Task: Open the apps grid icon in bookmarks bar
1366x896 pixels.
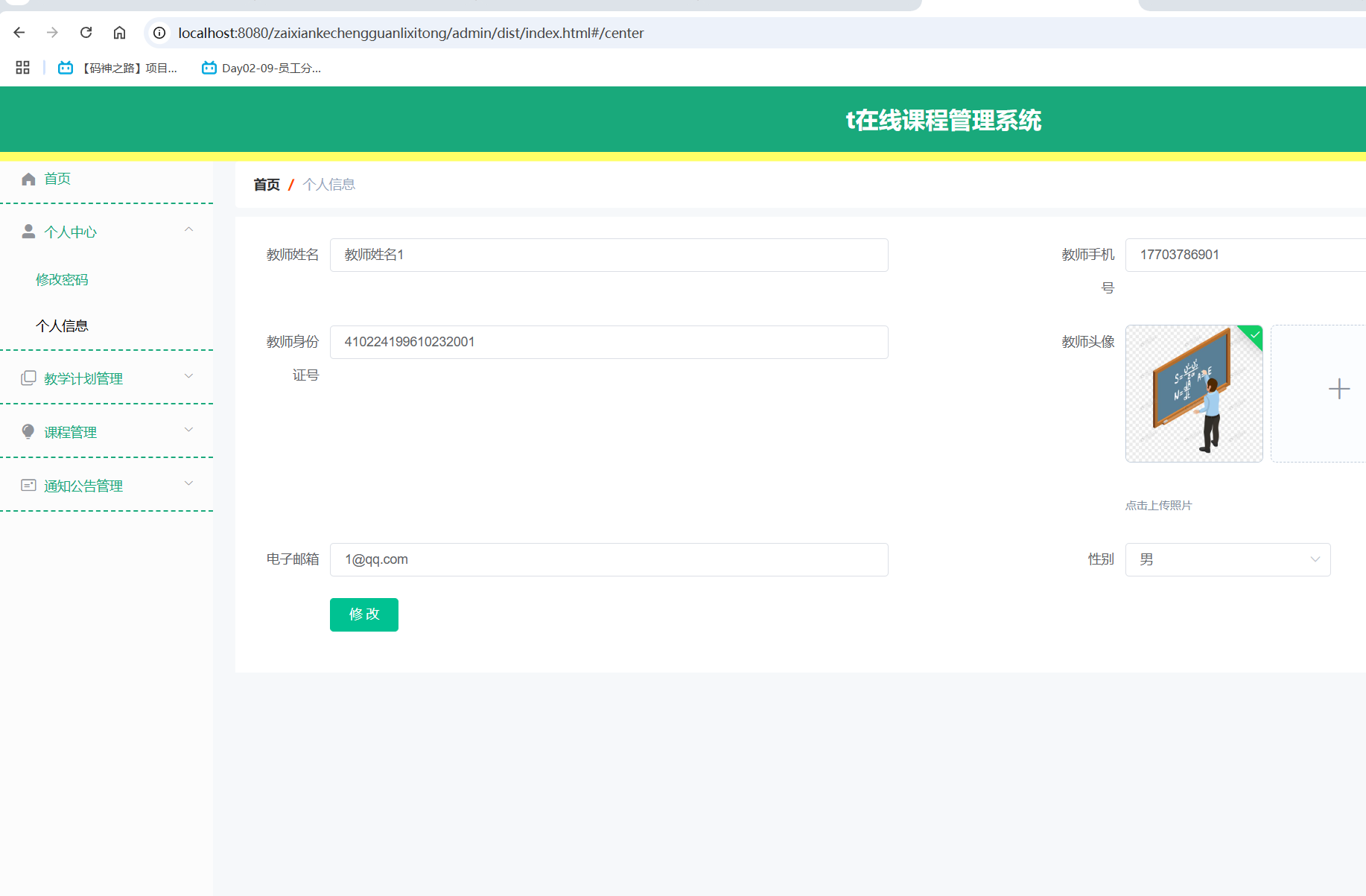Action: pos(23,68)
